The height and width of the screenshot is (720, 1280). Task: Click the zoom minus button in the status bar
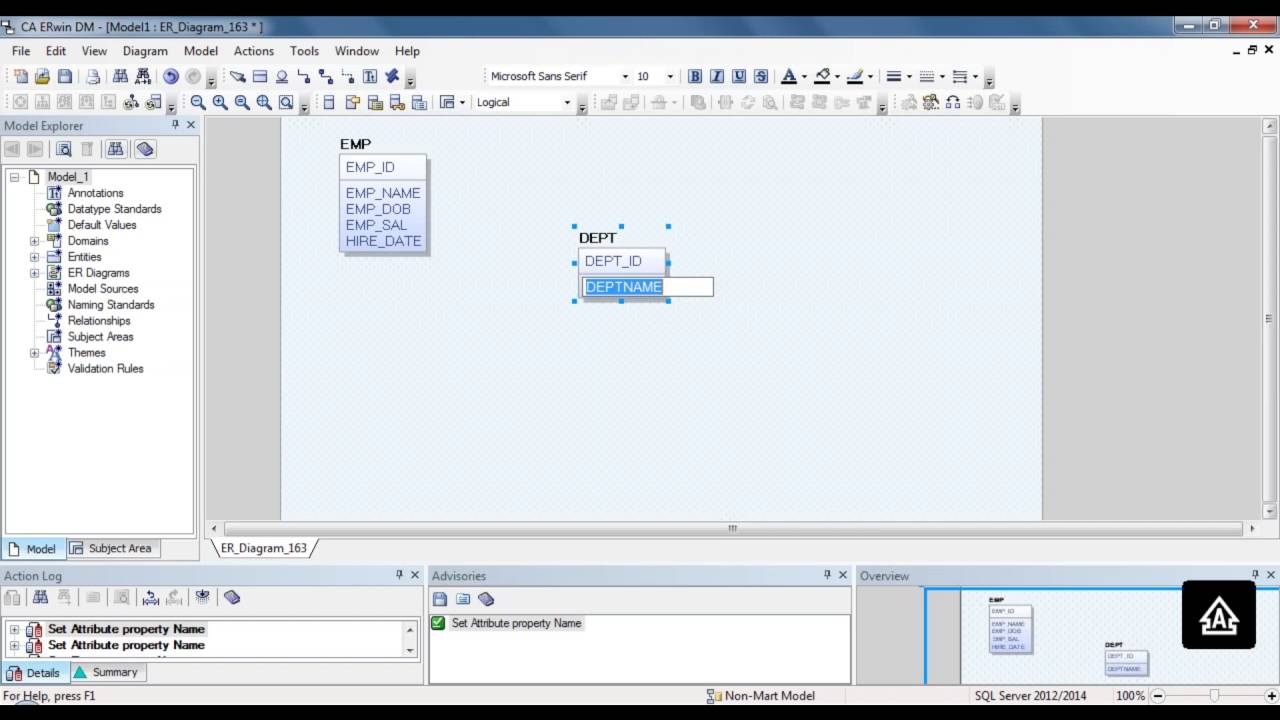click(x=1158, y=696)
